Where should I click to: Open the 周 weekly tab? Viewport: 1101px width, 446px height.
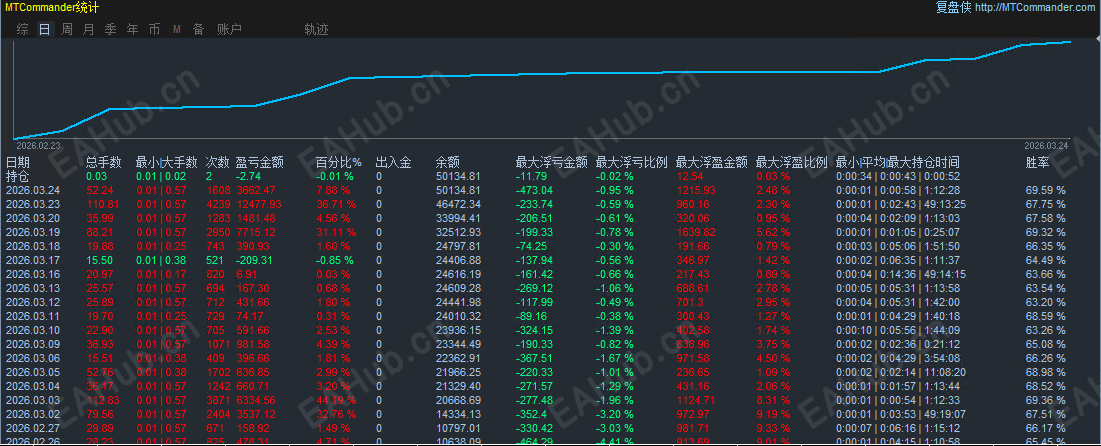pyautogui.click(x=67, y=29)
